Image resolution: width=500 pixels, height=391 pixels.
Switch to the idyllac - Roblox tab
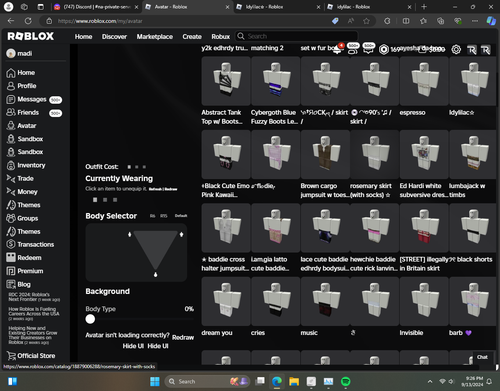(369, 7)
